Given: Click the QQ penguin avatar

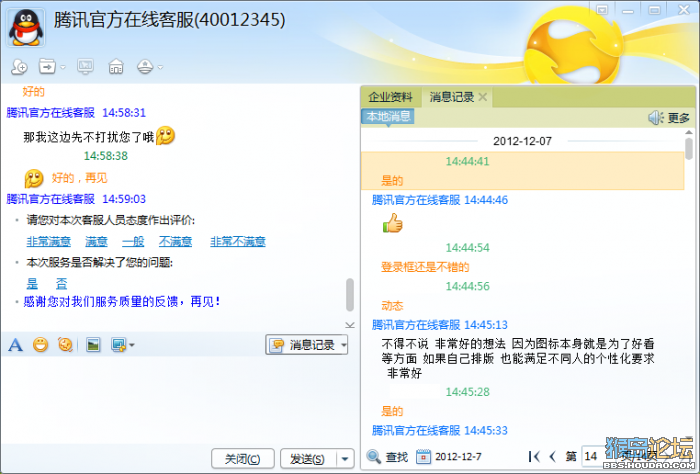Looking at the screenshot, I should (26, 28).
